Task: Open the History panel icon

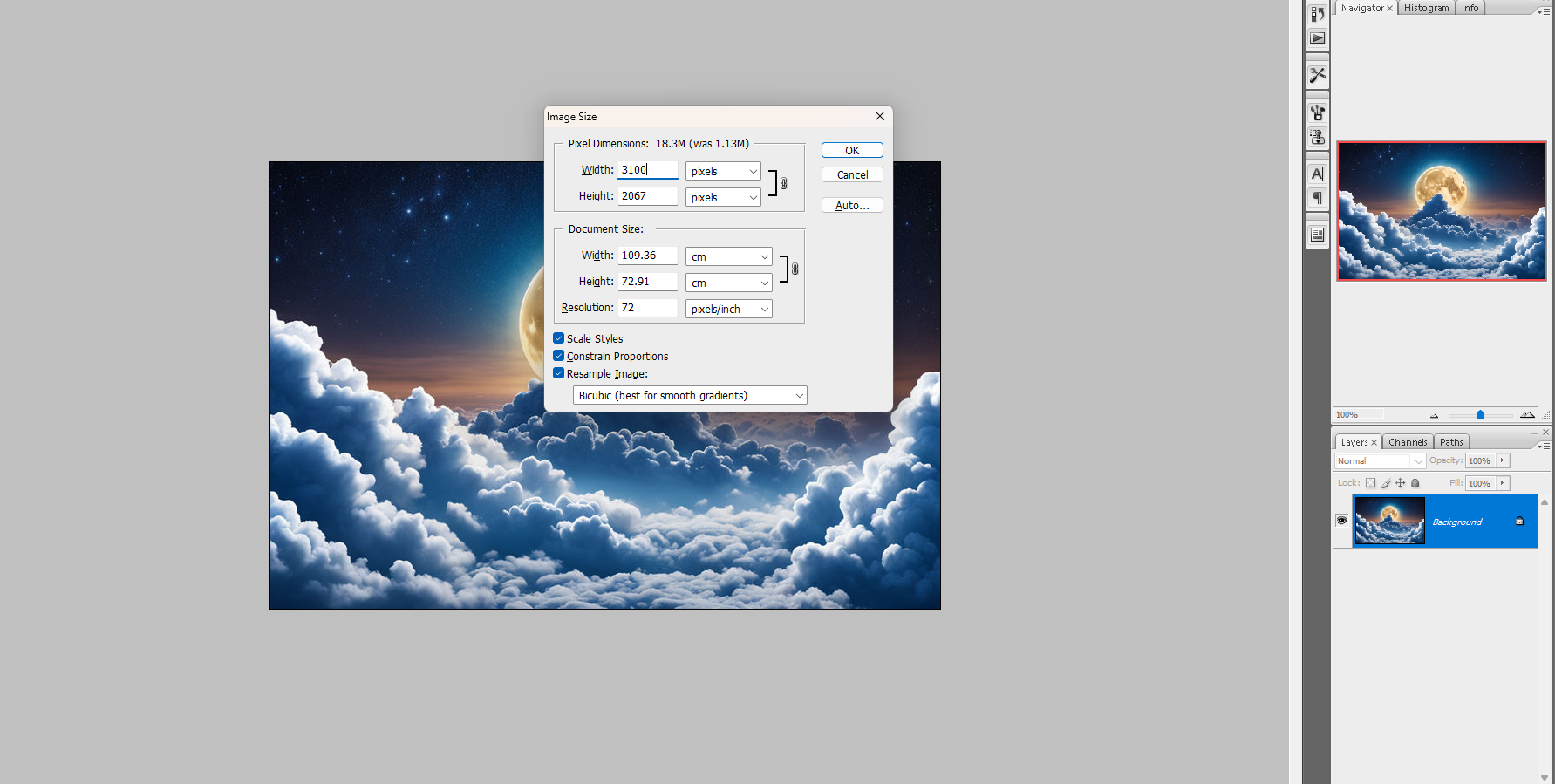Action: [x=1317, y=14]
